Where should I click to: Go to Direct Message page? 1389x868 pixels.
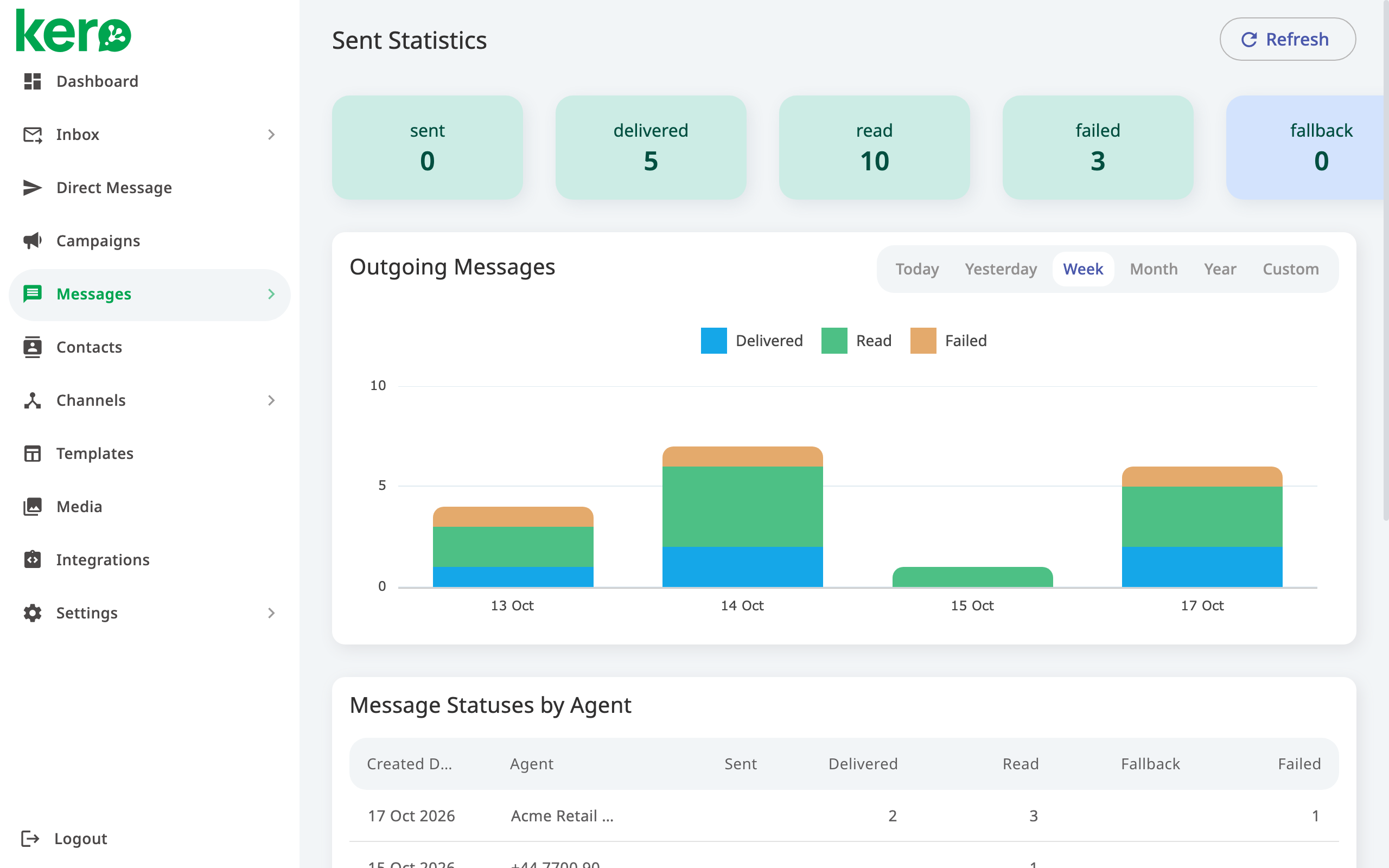coord(114,188)
